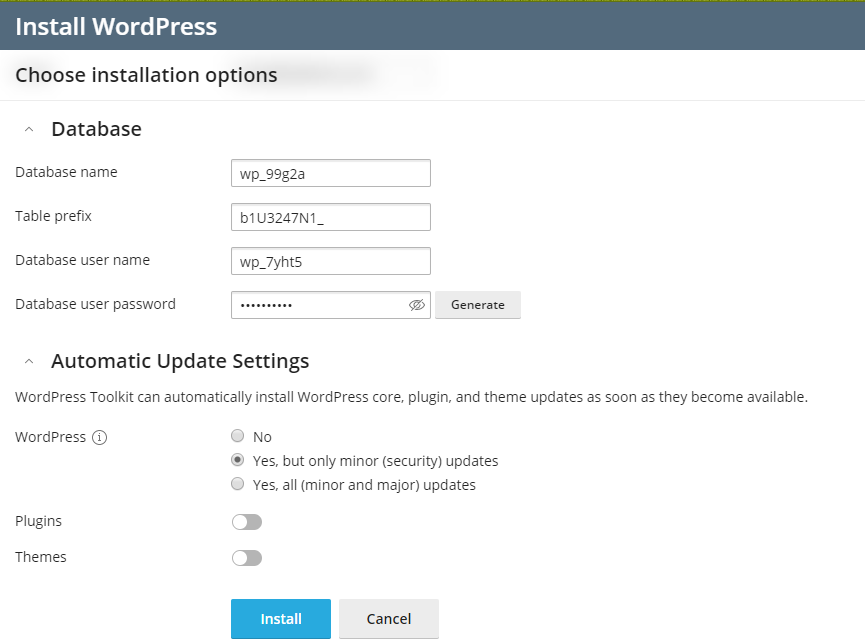Collapse the Database section chevron
This screenshot has width=865, height=644.
click(29, 130)
